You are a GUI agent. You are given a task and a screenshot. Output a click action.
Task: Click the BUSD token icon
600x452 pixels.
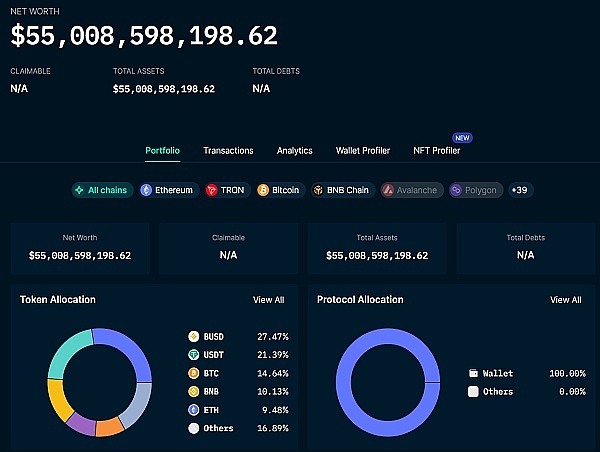click(194, 337)
